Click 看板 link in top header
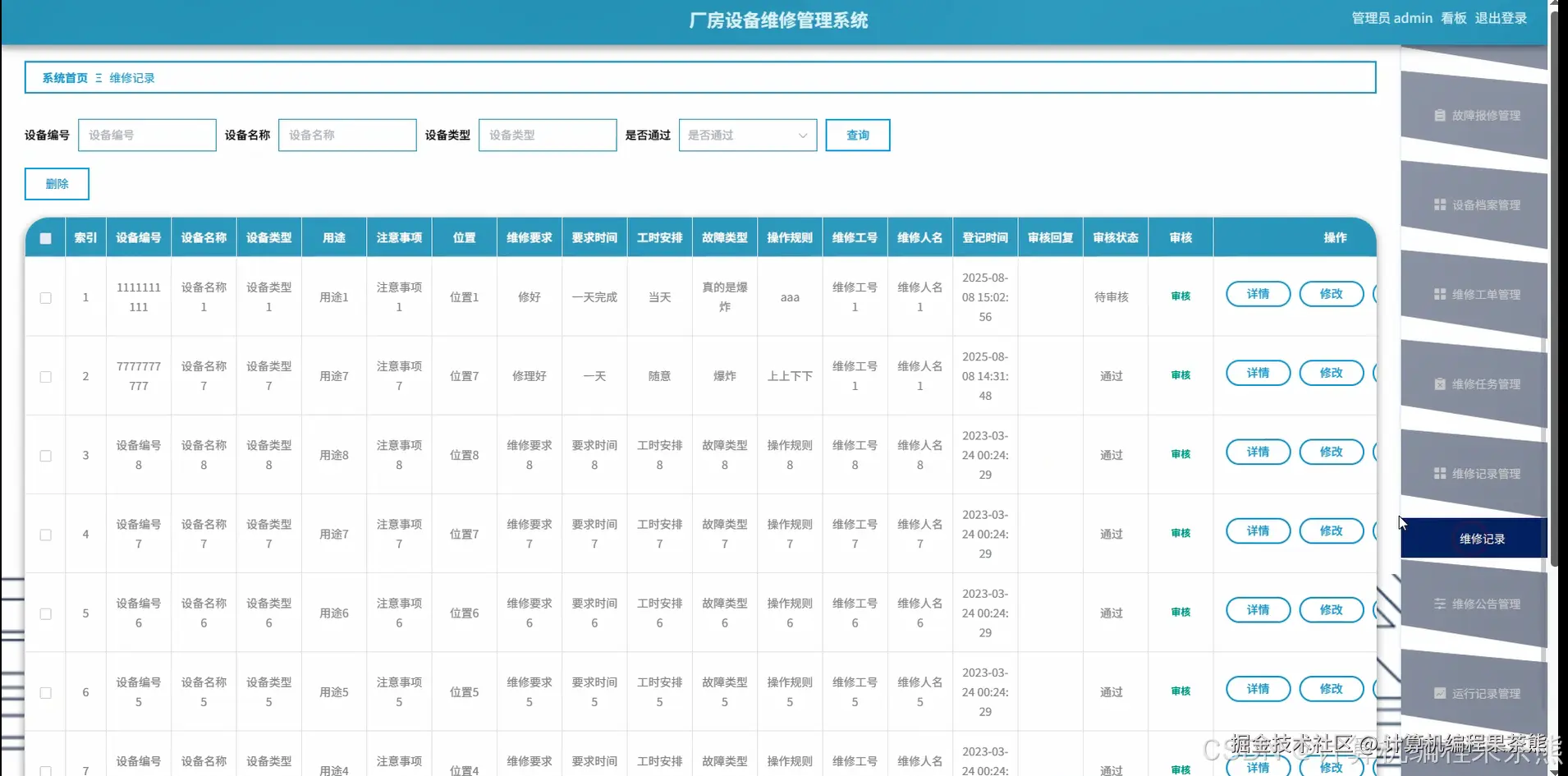The height and width of the screenshot is (776, 1568). coord(1453,18)
